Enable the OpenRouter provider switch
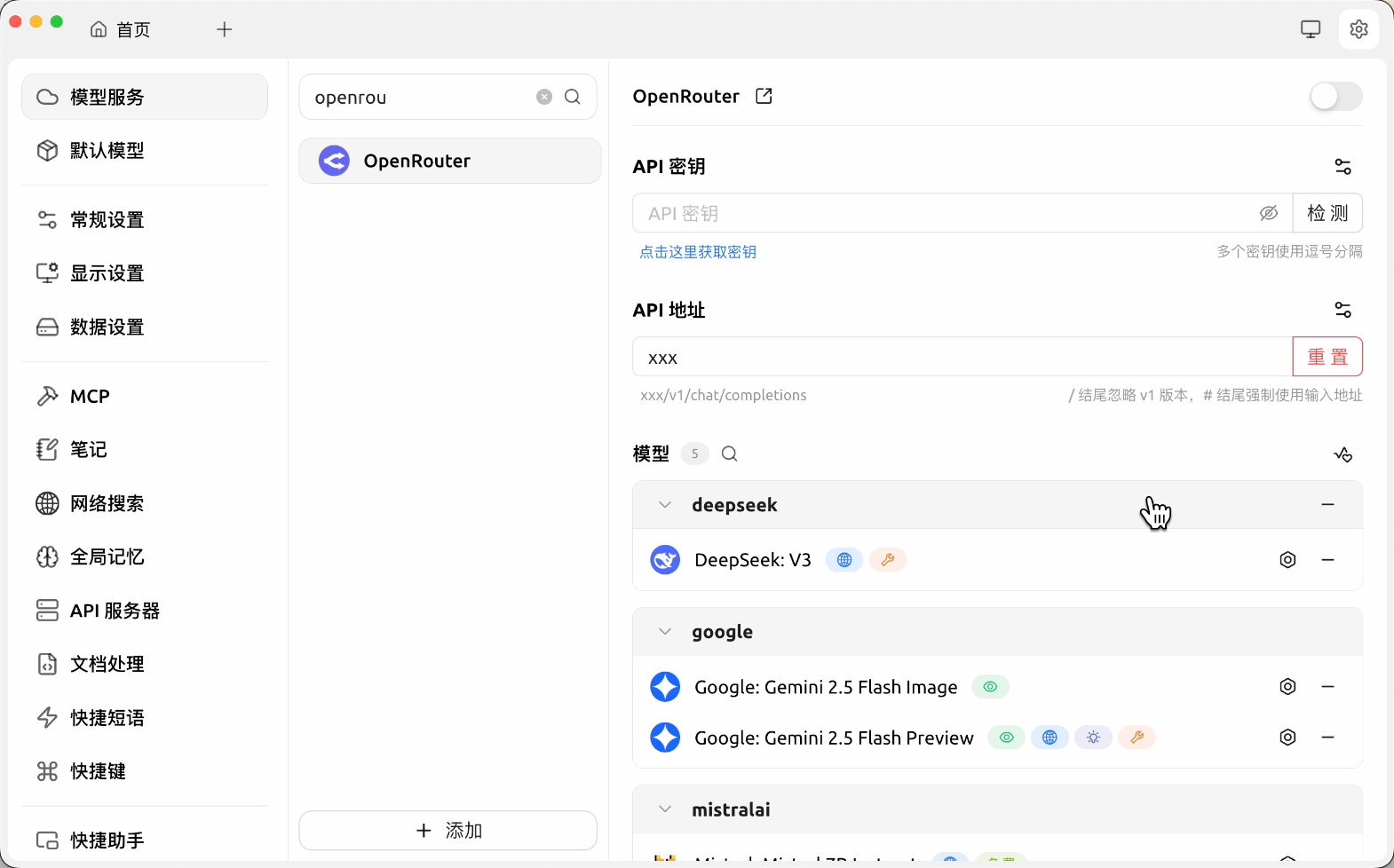1394x868 pixels. pyautogui.click(x=1335, y=96)
